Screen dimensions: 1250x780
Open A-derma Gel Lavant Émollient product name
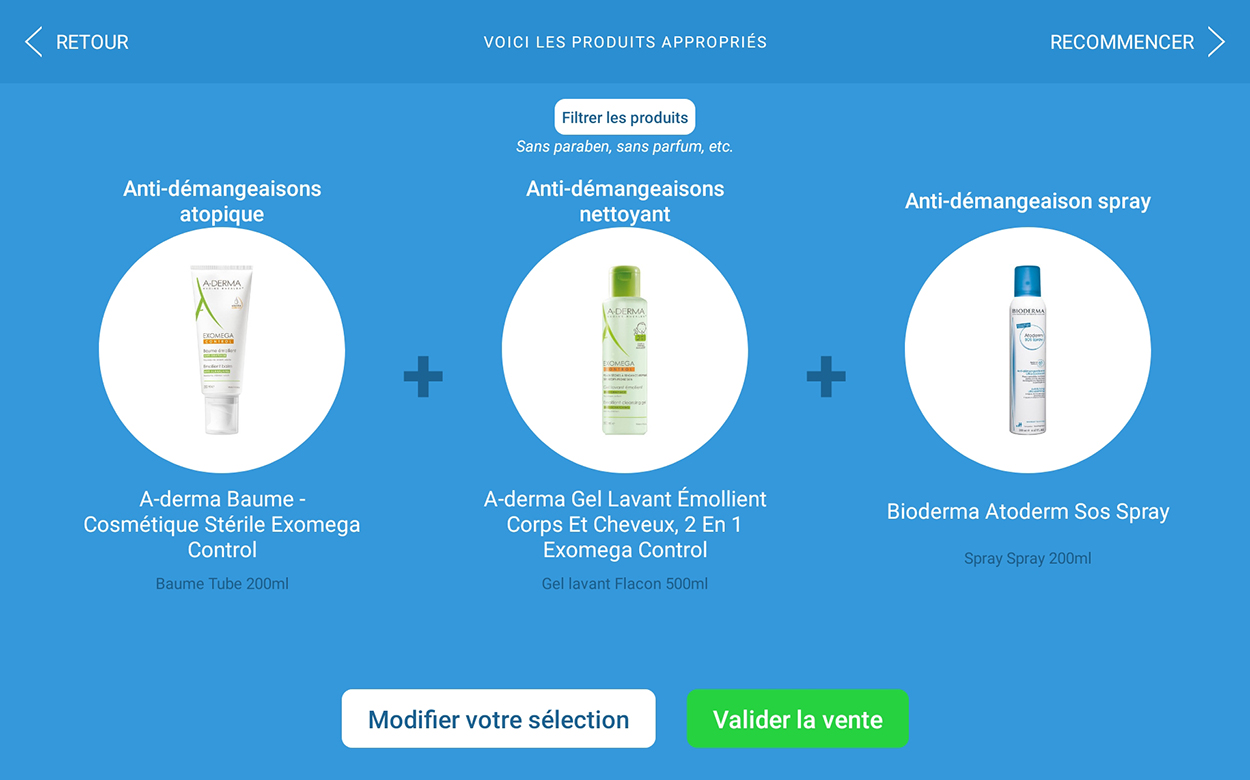(625, 524)
